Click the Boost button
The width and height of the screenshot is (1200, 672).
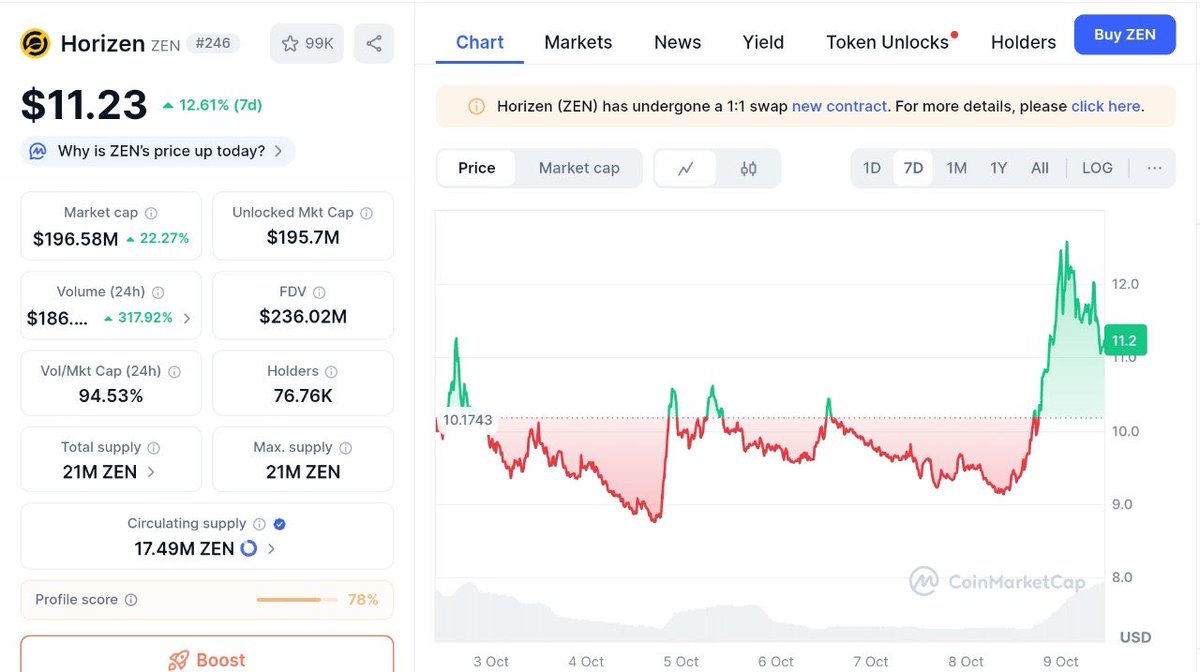[x=207, y=655]
